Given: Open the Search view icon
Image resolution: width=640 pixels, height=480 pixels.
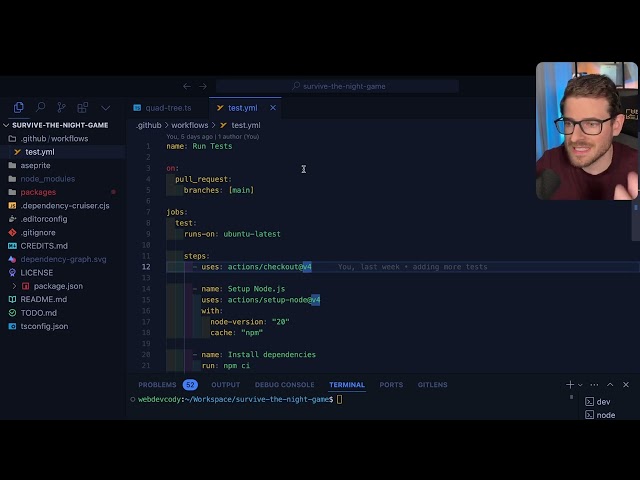Looking at the screenshot, I should pyautogui.click(x=40, y=107).
